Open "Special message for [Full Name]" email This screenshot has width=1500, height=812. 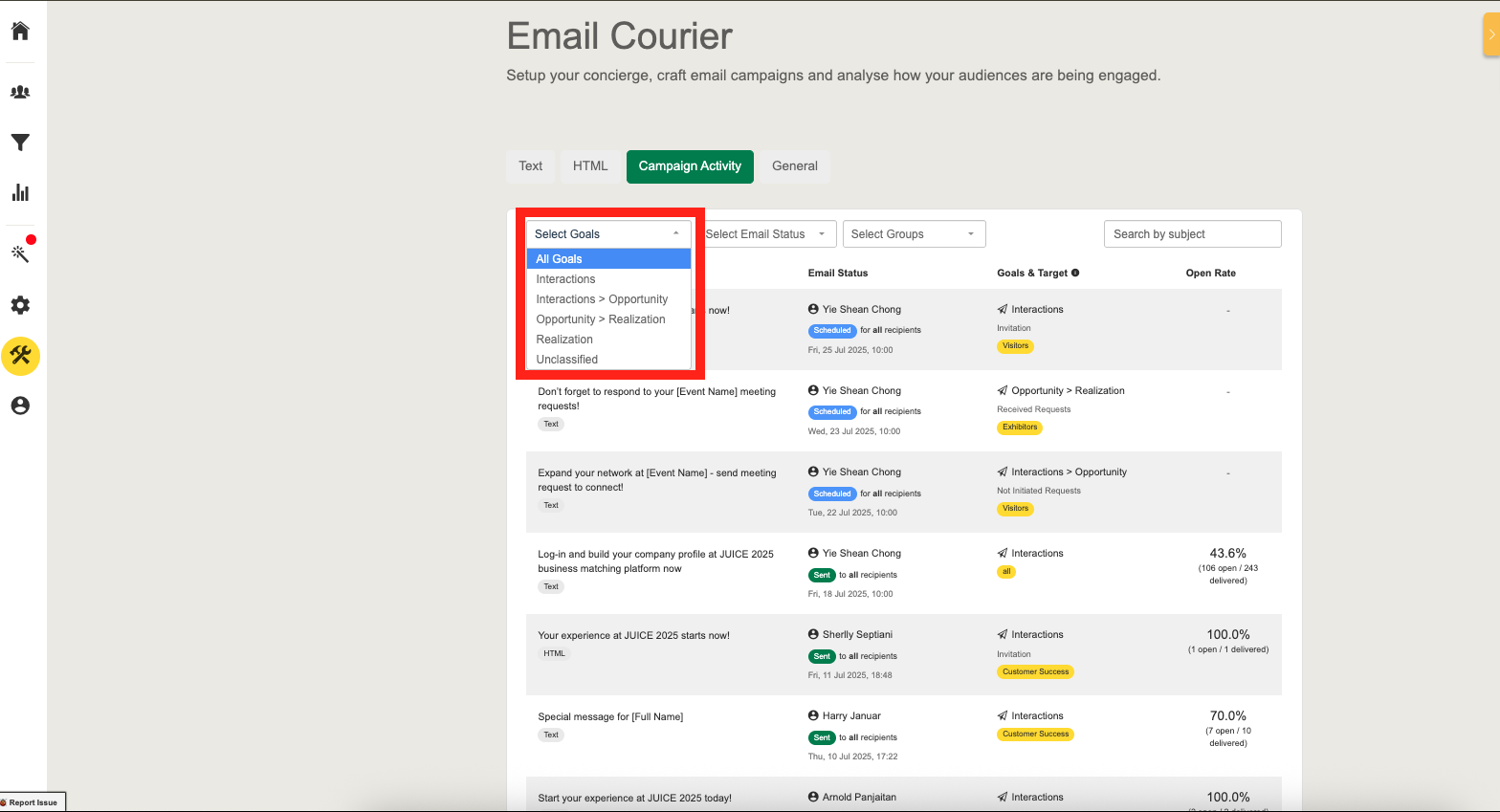pyautogui.click(x=610, y=716)
